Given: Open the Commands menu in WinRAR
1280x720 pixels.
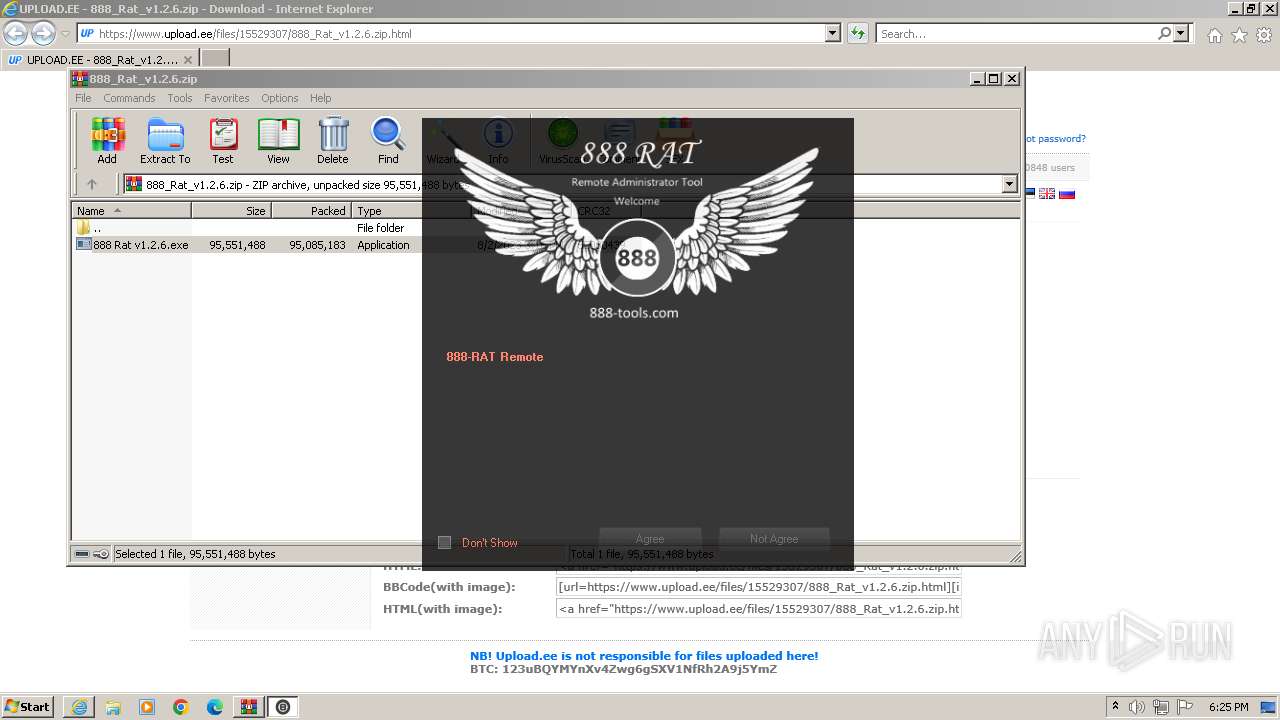Looking at the screenshot, I should (129, 98).
